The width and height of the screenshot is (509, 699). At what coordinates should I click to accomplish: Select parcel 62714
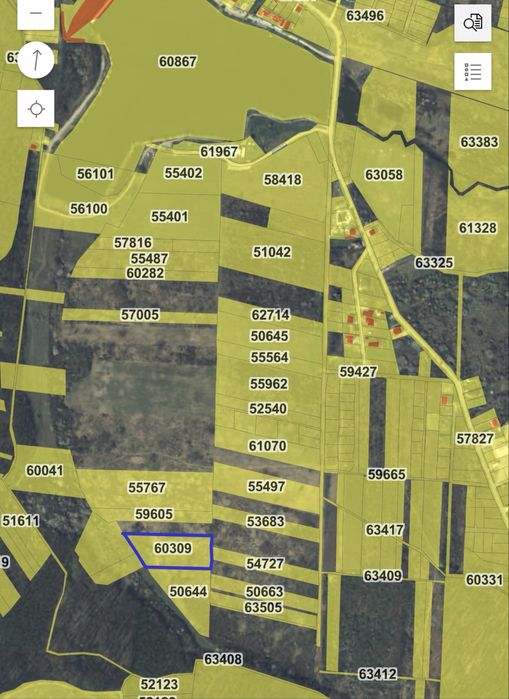coord(271,315)
